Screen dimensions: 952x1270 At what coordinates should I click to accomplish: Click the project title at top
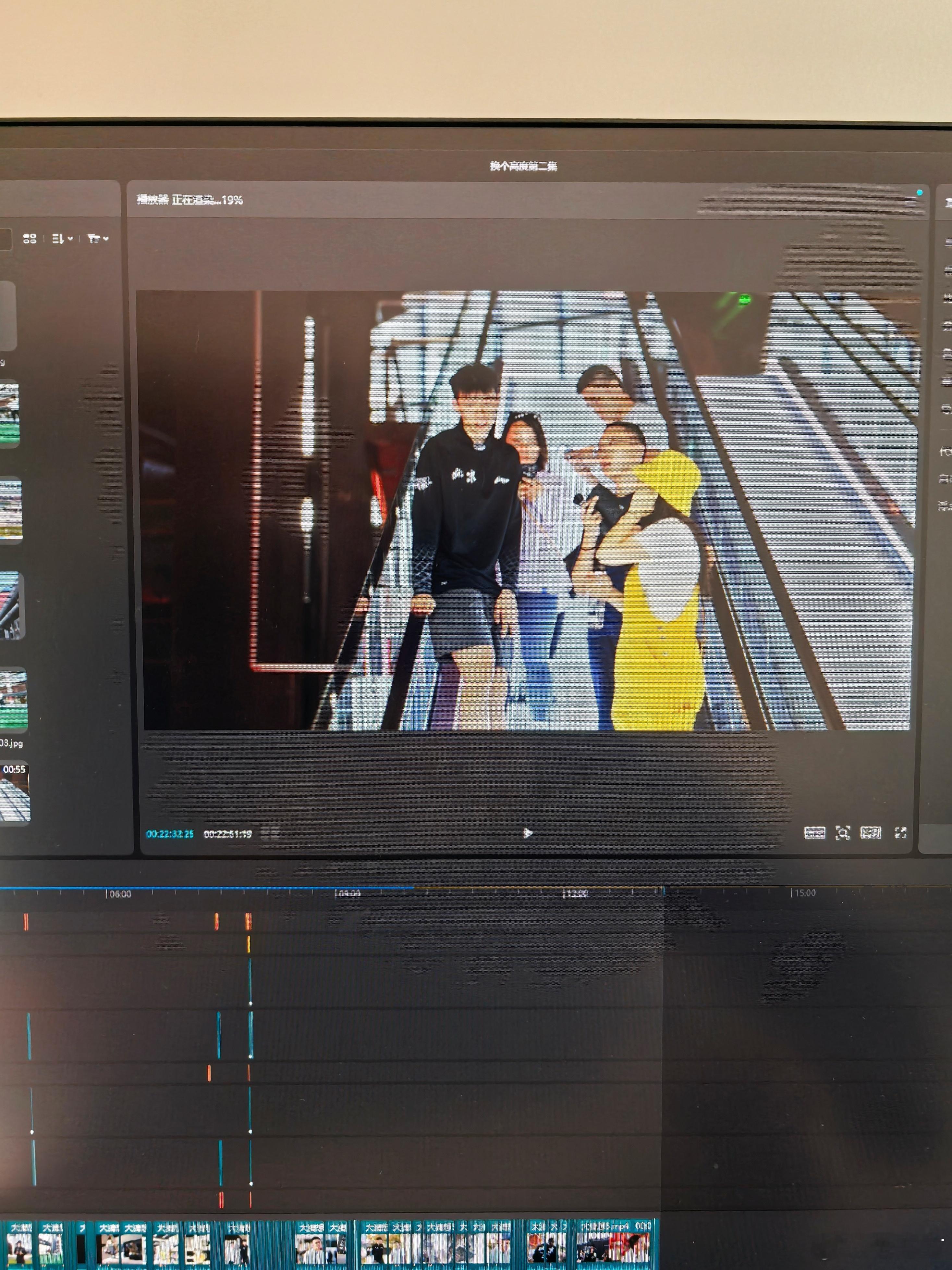[x=523, y=166]
